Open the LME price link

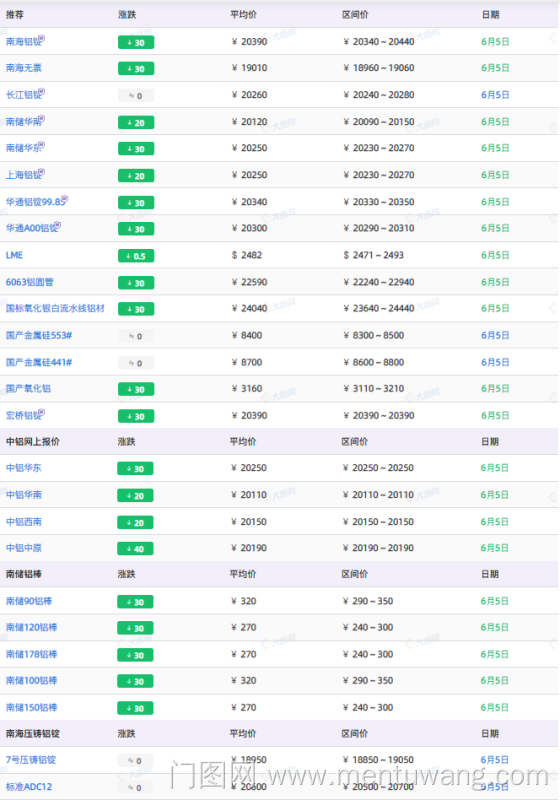point(14,255)
